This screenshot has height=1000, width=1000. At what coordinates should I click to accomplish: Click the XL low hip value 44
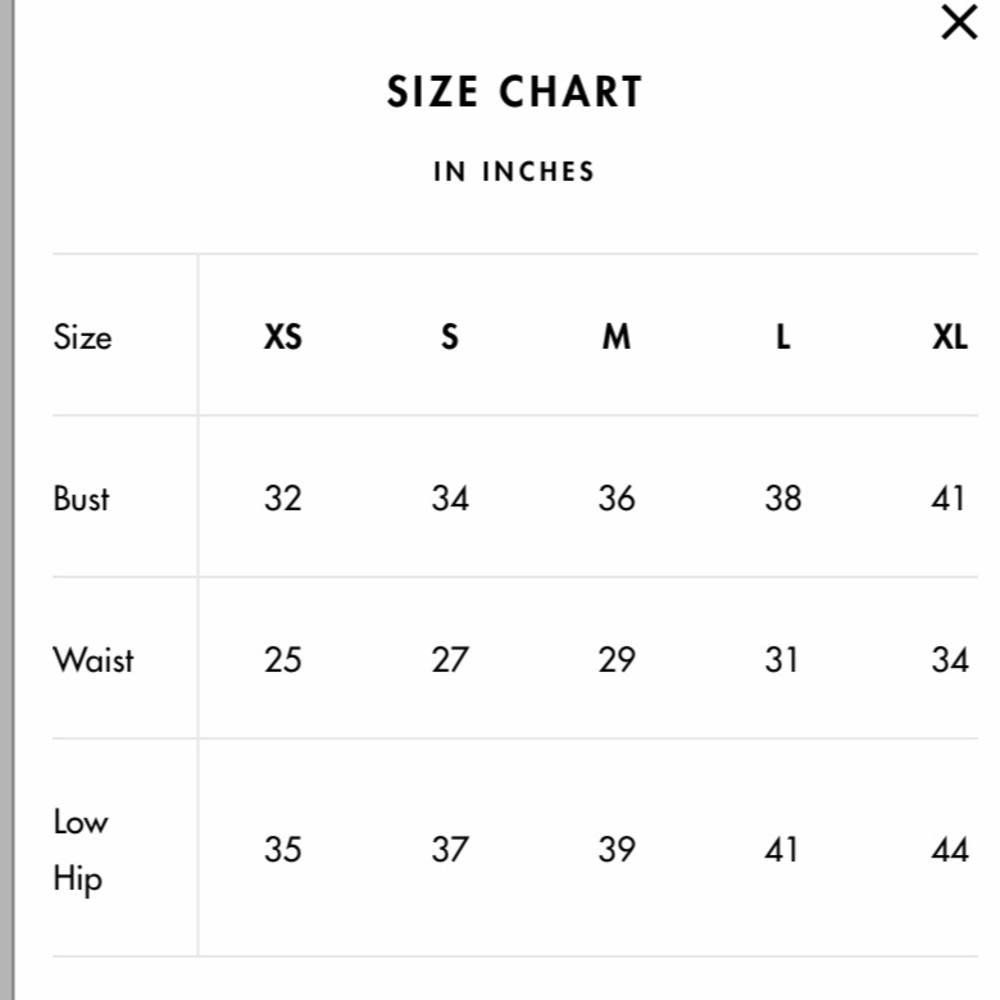[x=950, y=849]
